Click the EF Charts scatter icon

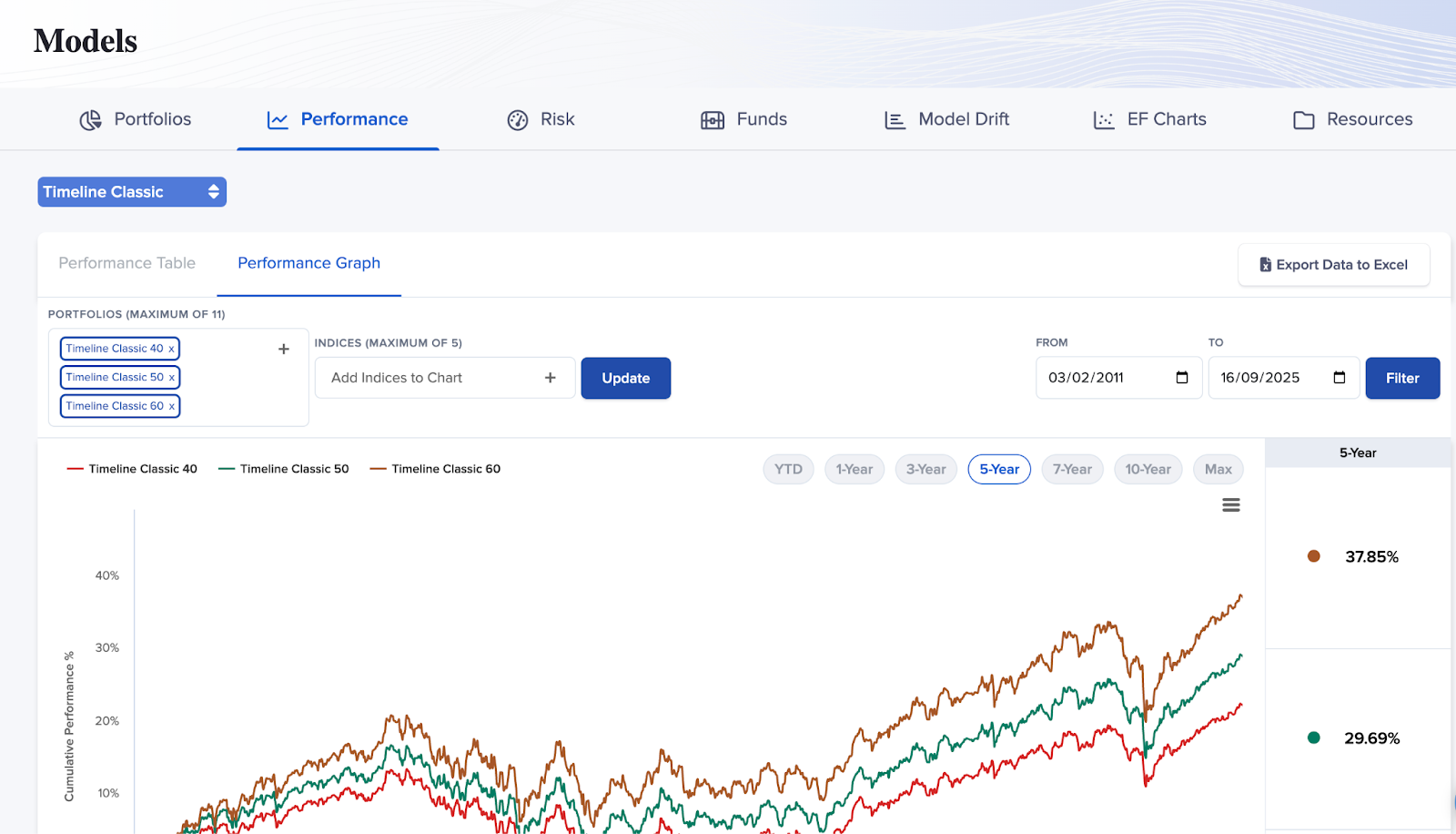[1103, 120]
